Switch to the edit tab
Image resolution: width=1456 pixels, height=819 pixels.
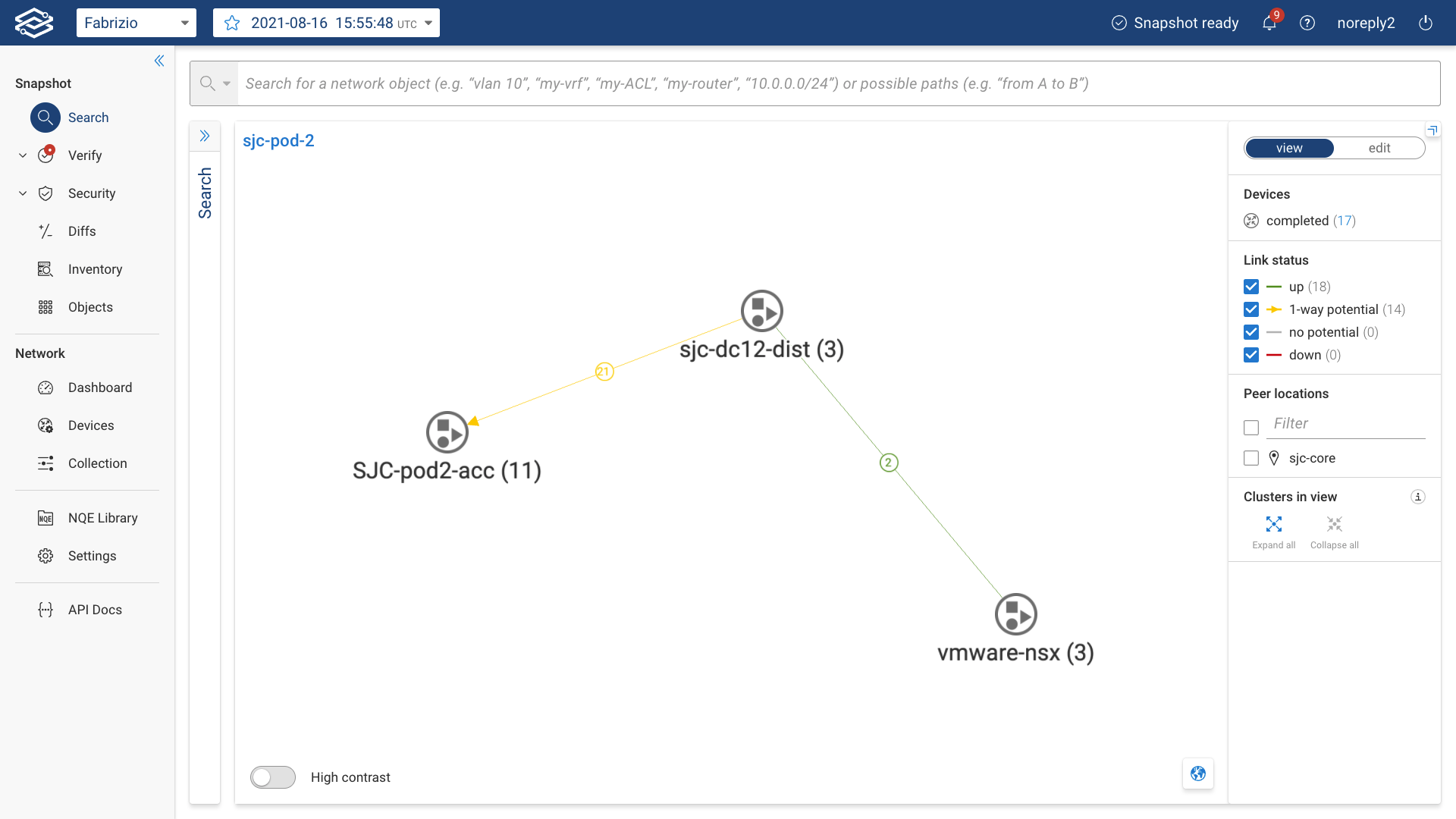pyautogui.click(x=1379, y=148)
